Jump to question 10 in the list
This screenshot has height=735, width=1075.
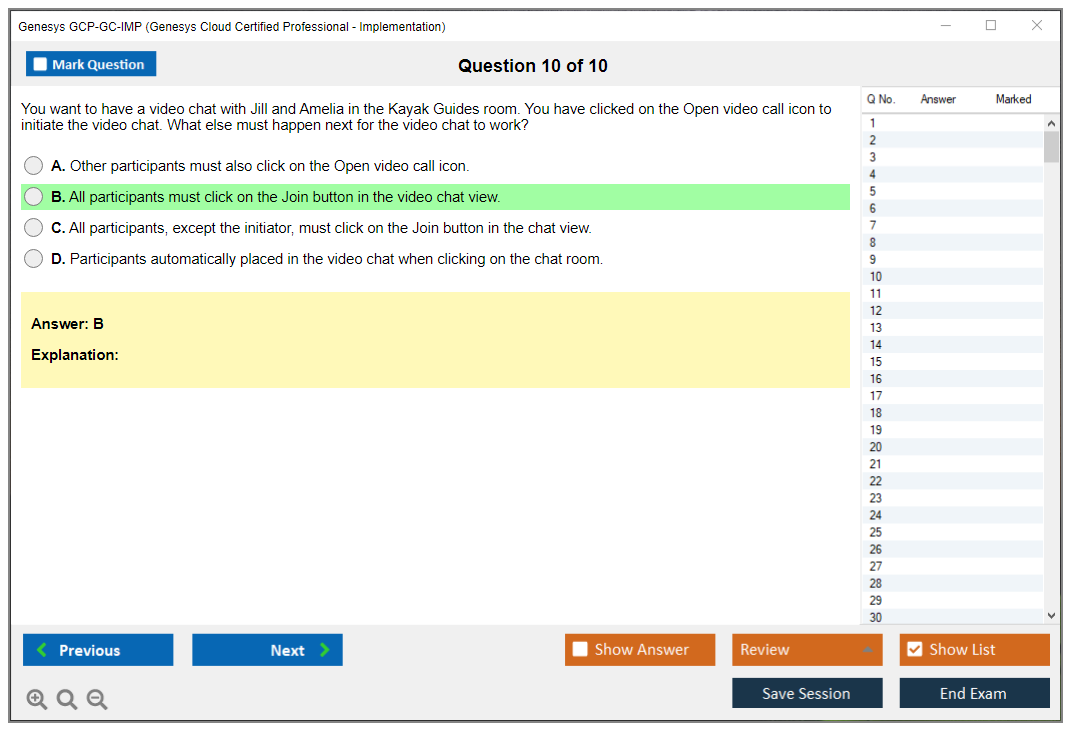point(876,277)
